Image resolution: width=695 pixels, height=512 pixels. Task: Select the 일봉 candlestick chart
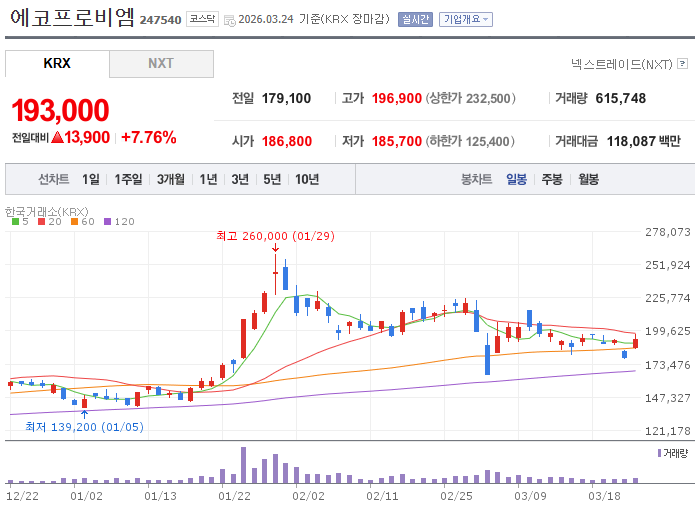(x=516, y=179)
